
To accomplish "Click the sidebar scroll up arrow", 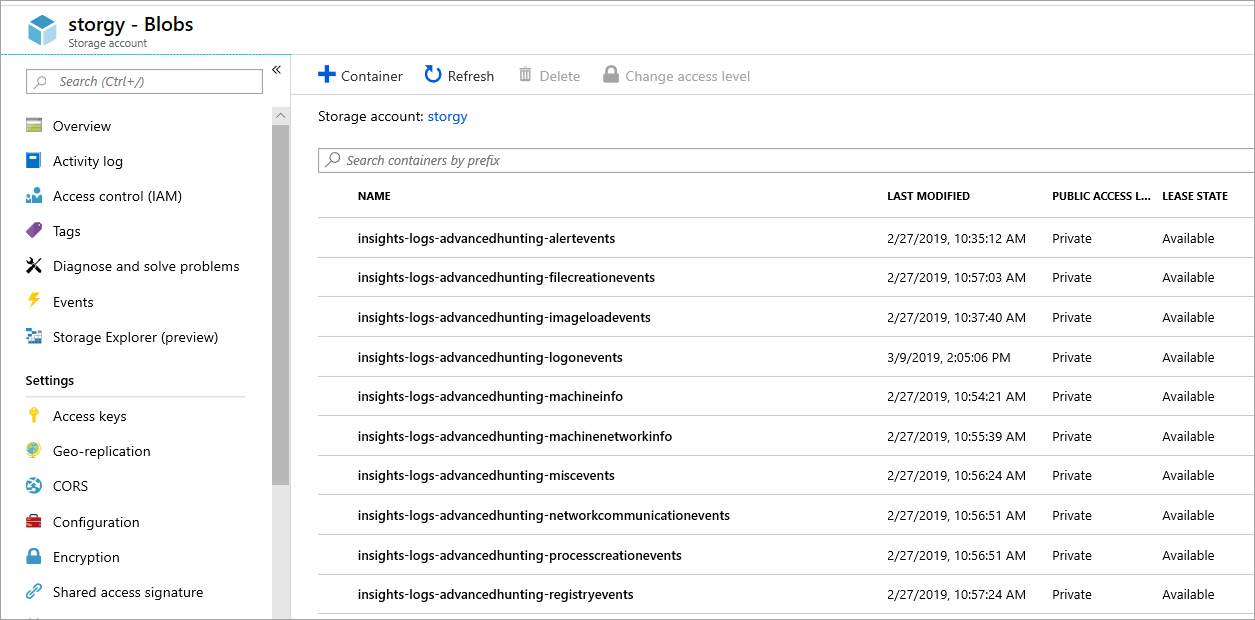I will pyautogui.click(x=280, y=116).
